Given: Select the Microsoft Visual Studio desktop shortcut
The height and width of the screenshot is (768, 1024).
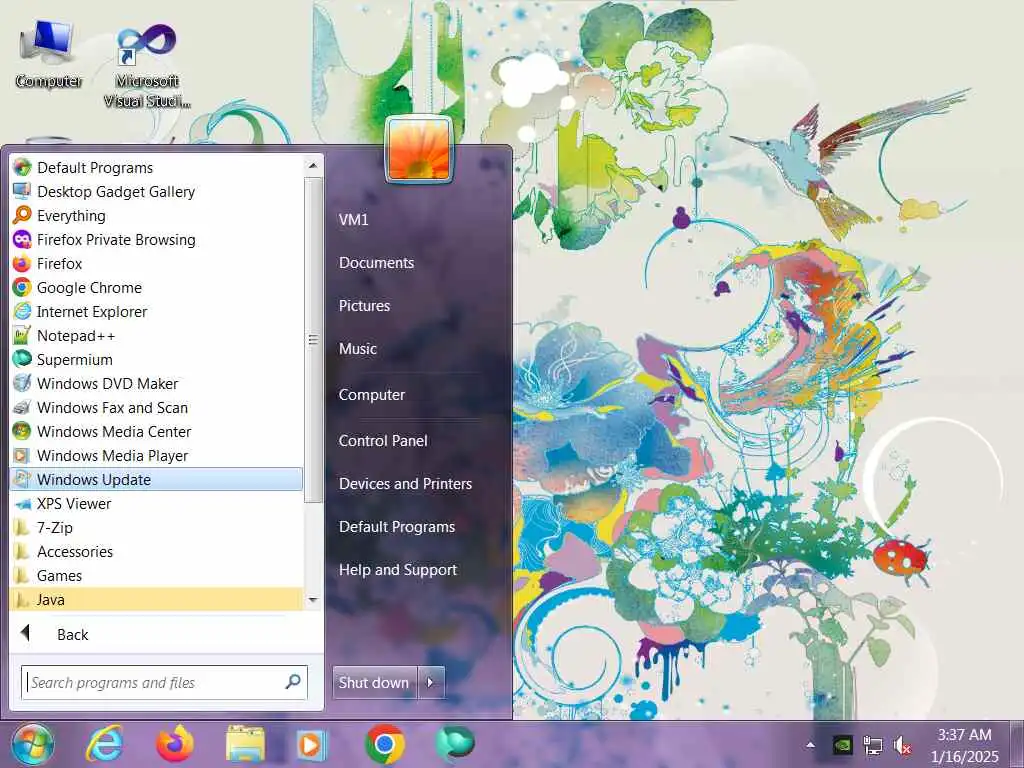Looking at the screenshot, I should (x=147, y=65).
